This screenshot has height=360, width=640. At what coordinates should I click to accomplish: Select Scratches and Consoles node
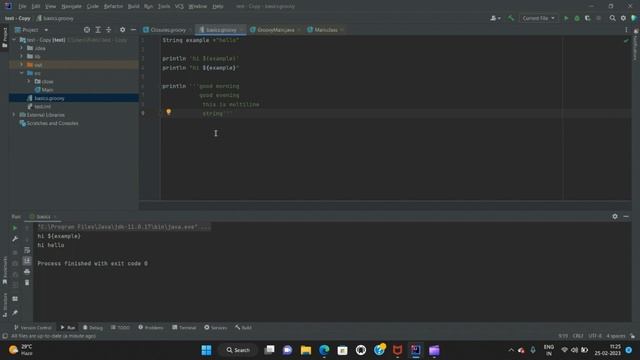(52, 123)
